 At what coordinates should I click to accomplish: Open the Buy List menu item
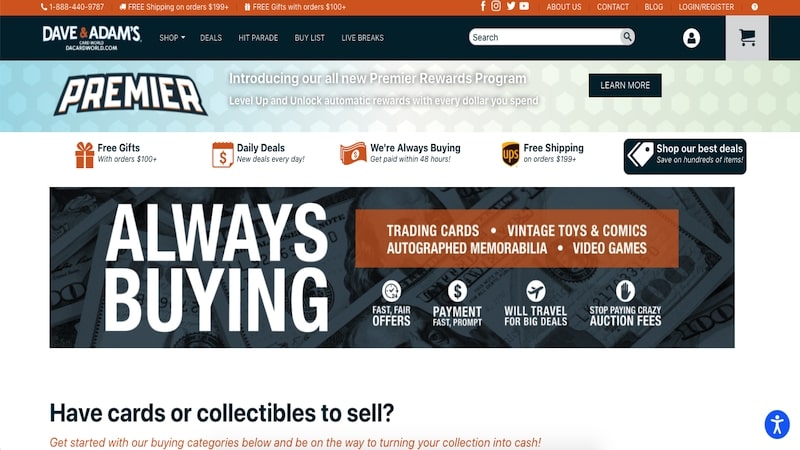coord(309,38)
